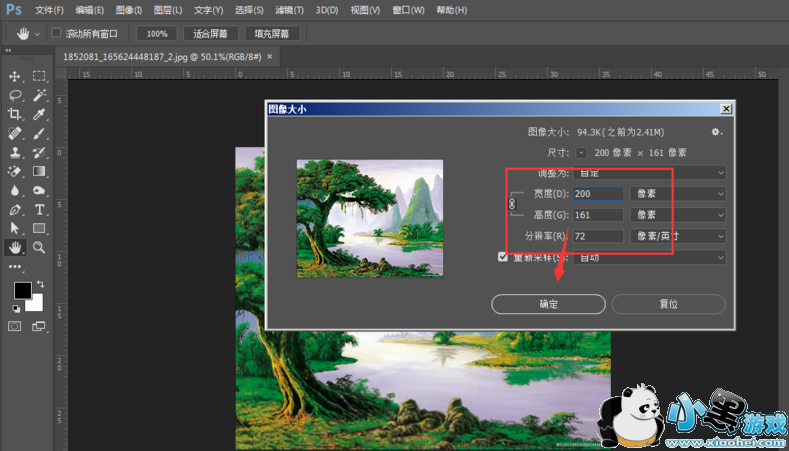
Task: Click the 适合屏幕 button
Action: [x=210, y=34]
